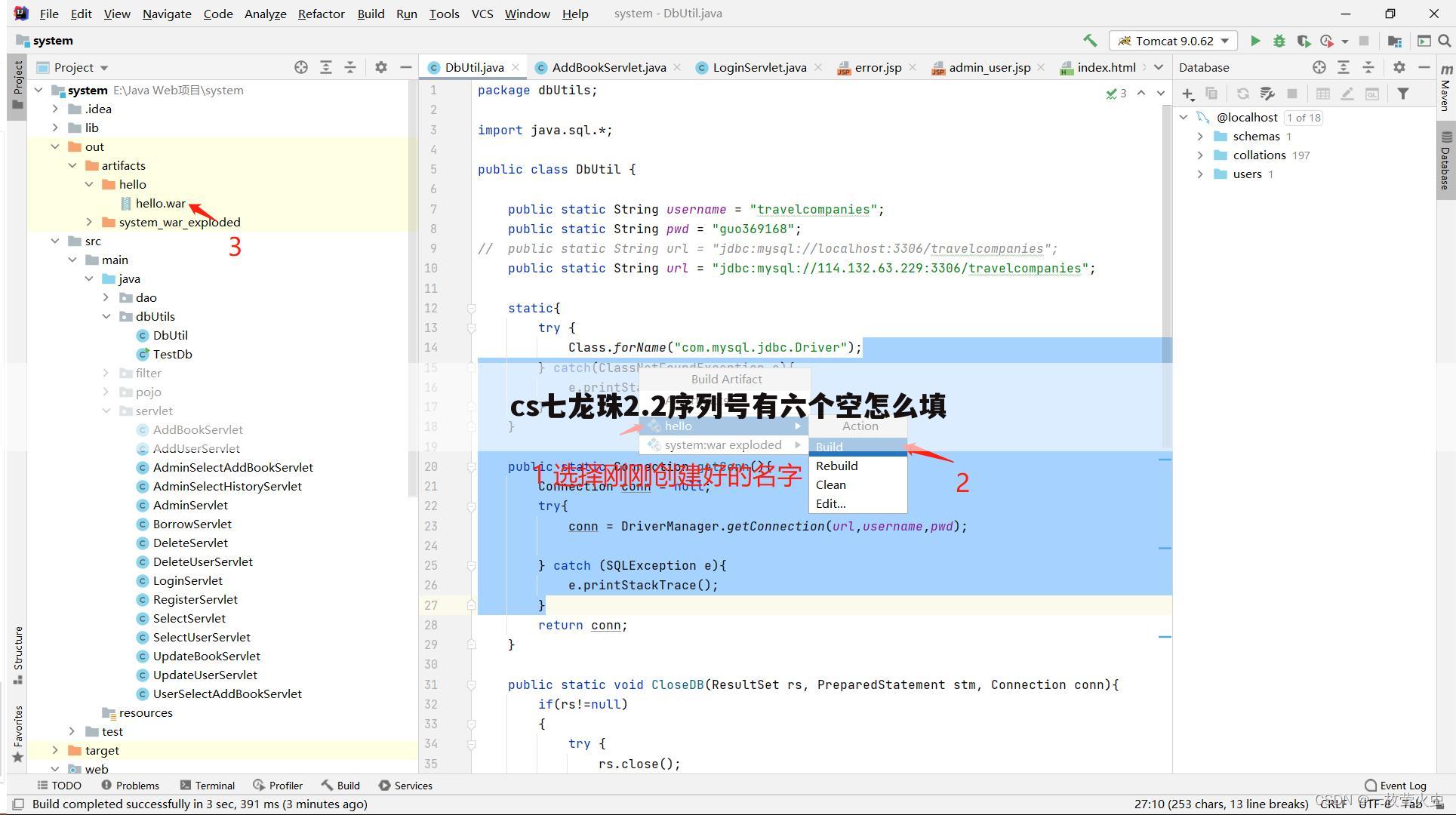Expand all in Project panel
Screen dimensions: 1456x815
pyautogui.click(x=325, y=67)
